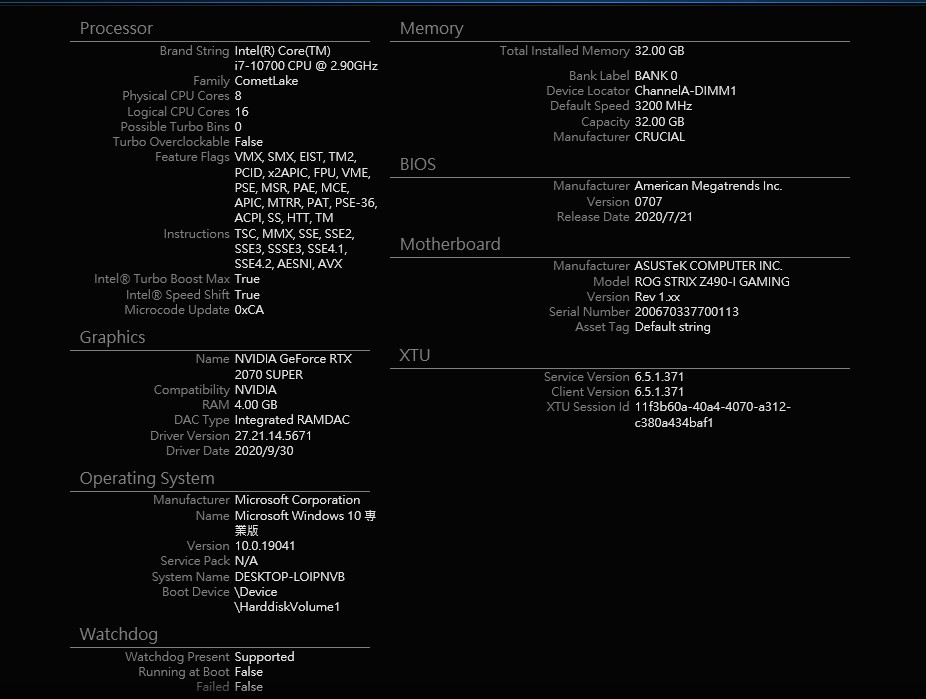Select the Serial Number 200670337700113

[x=686, y=312]
